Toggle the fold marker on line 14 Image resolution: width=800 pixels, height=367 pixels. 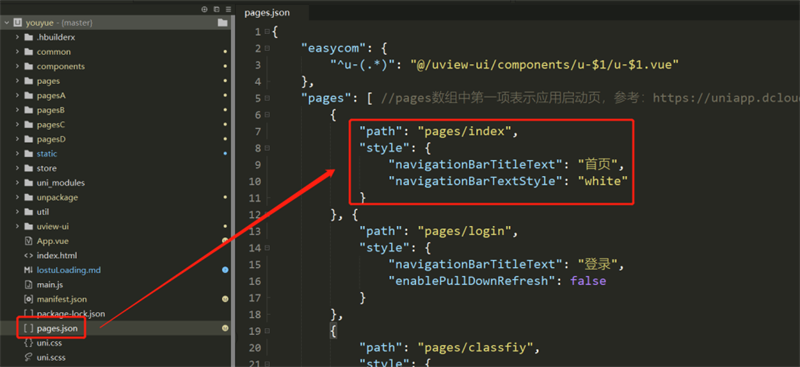pos(267,248)
